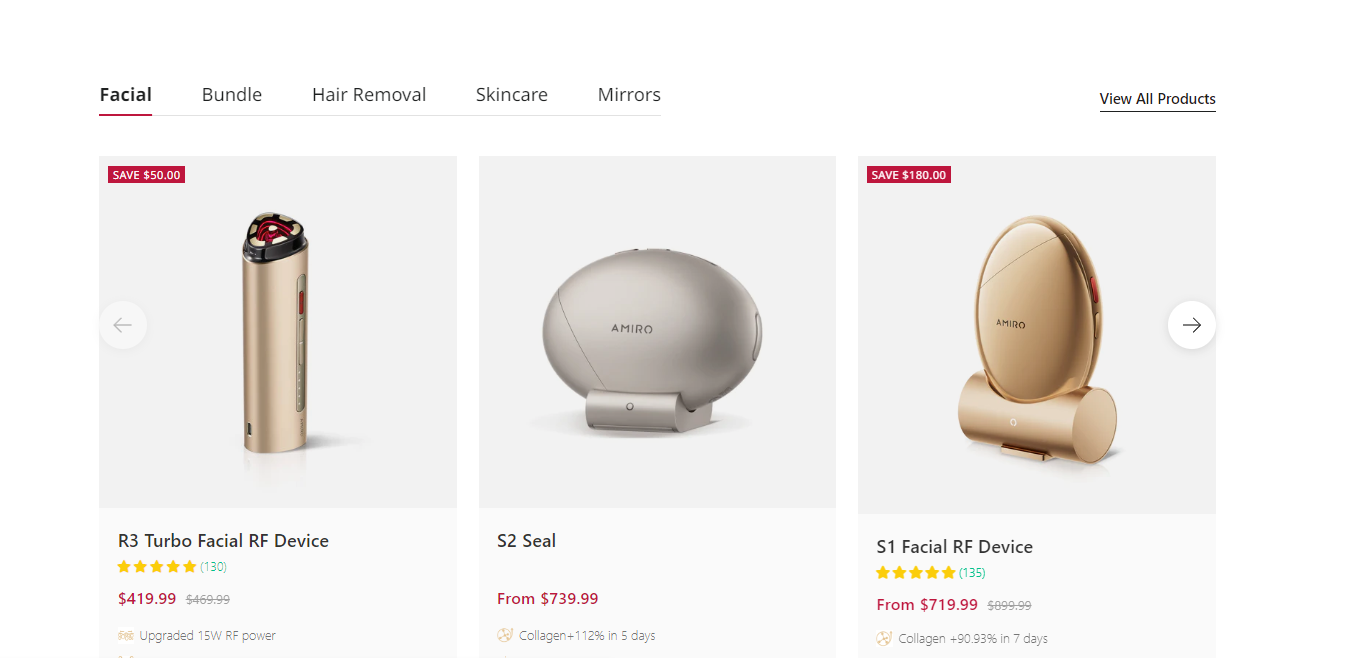Open the Hair Removal tab
This screenshot has width=1351, height=658.
[x=369, y=95]
